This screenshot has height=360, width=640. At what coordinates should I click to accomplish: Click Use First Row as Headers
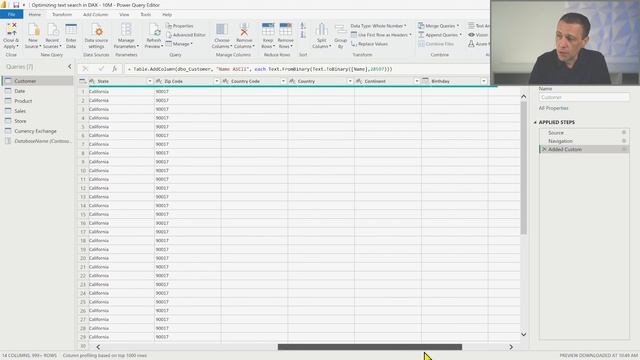pos(381,35)
